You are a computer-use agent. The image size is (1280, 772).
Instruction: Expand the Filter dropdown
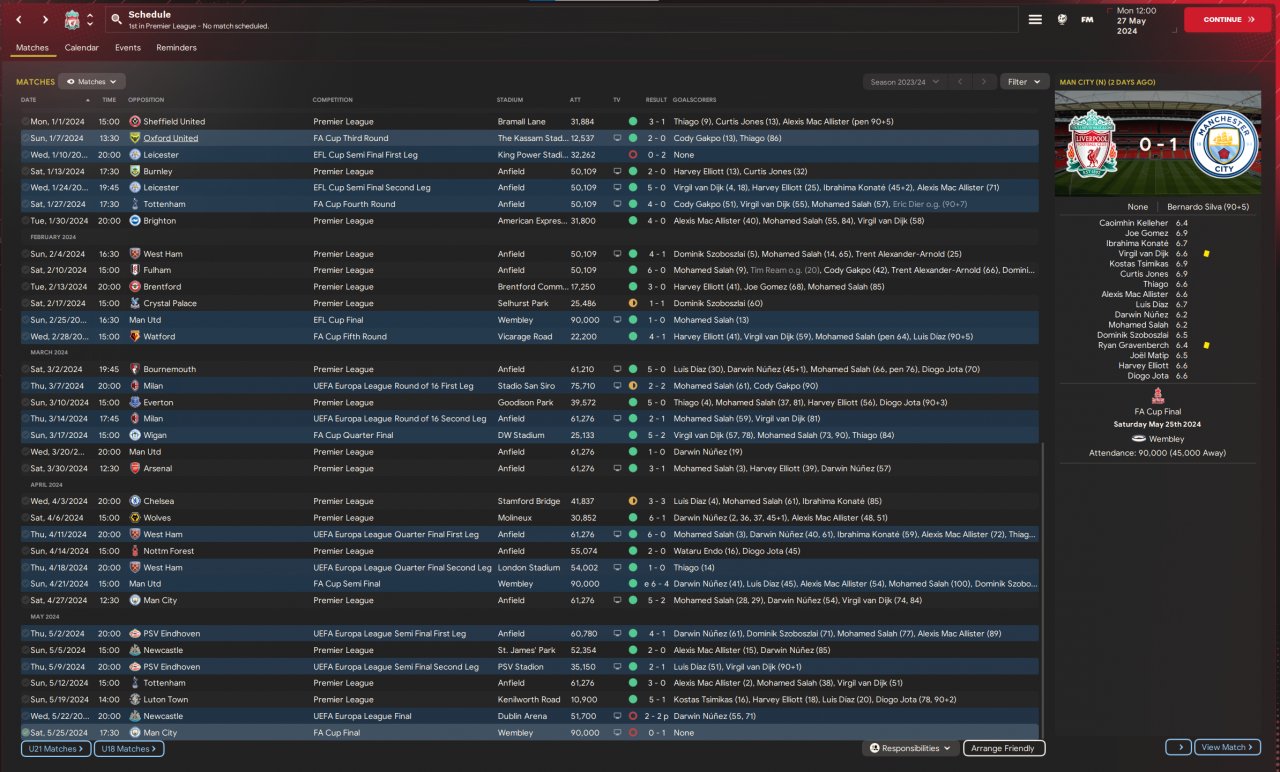[x=1023, y=82]
